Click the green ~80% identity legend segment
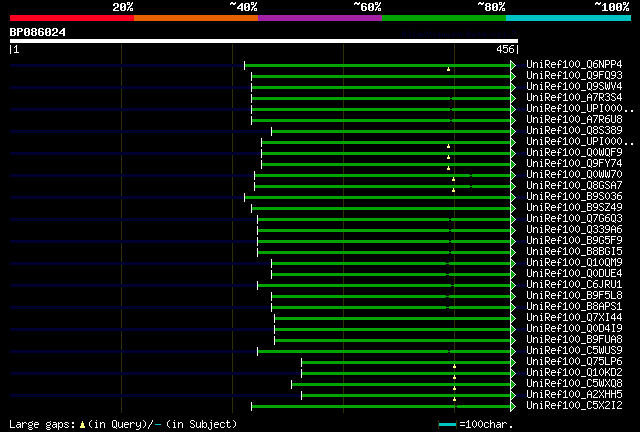The image size is (640, 432). pos(444,18)
